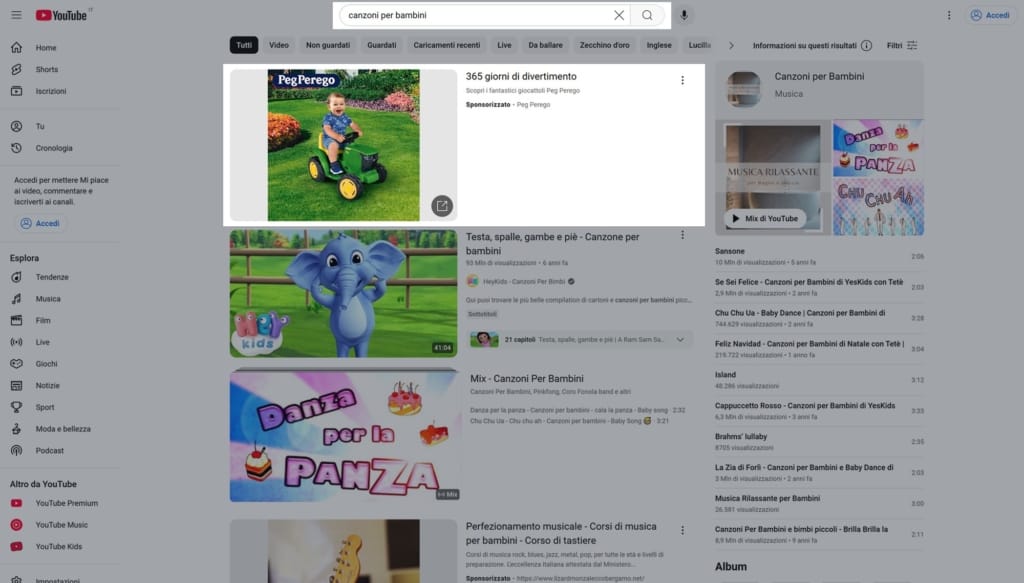The width and height of the screenshot is (1024, 583).
Task: Open the Filtri options
Action: [902, 45]
